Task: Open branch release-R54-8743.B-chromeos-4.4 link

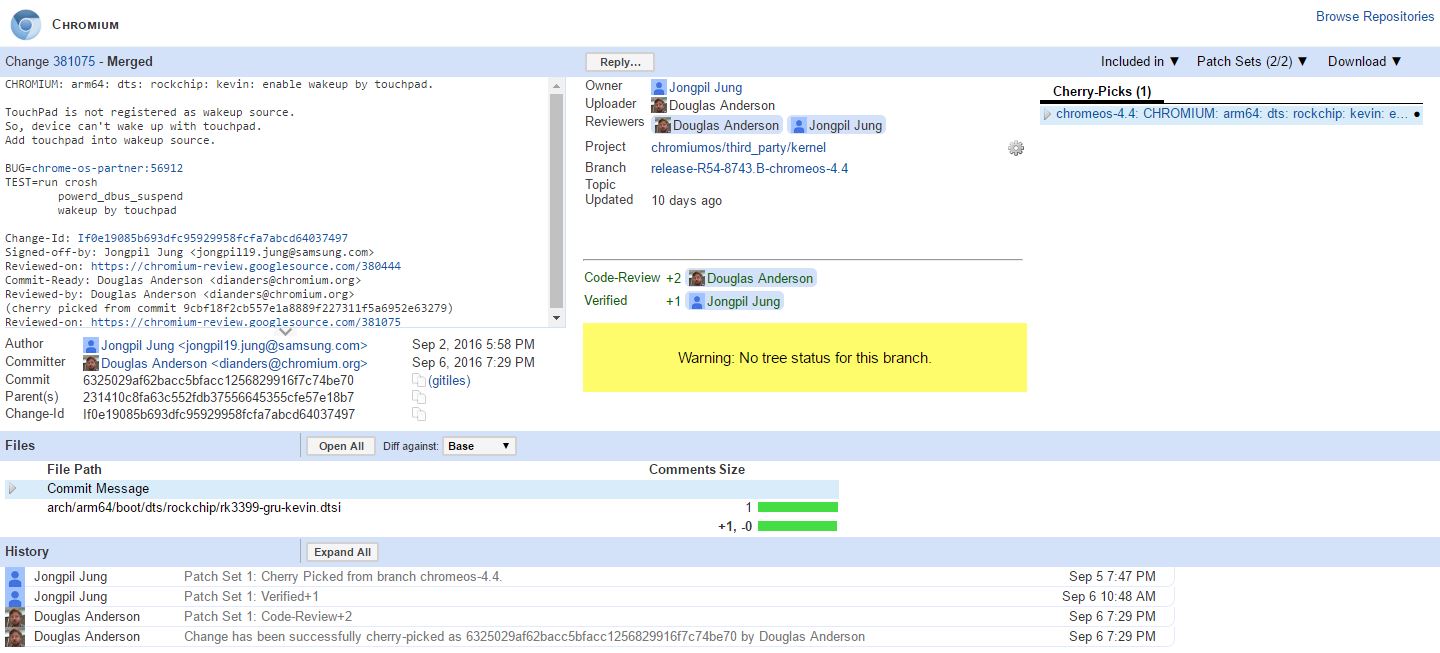Action: pyautogui.click(x=749, y=168)
